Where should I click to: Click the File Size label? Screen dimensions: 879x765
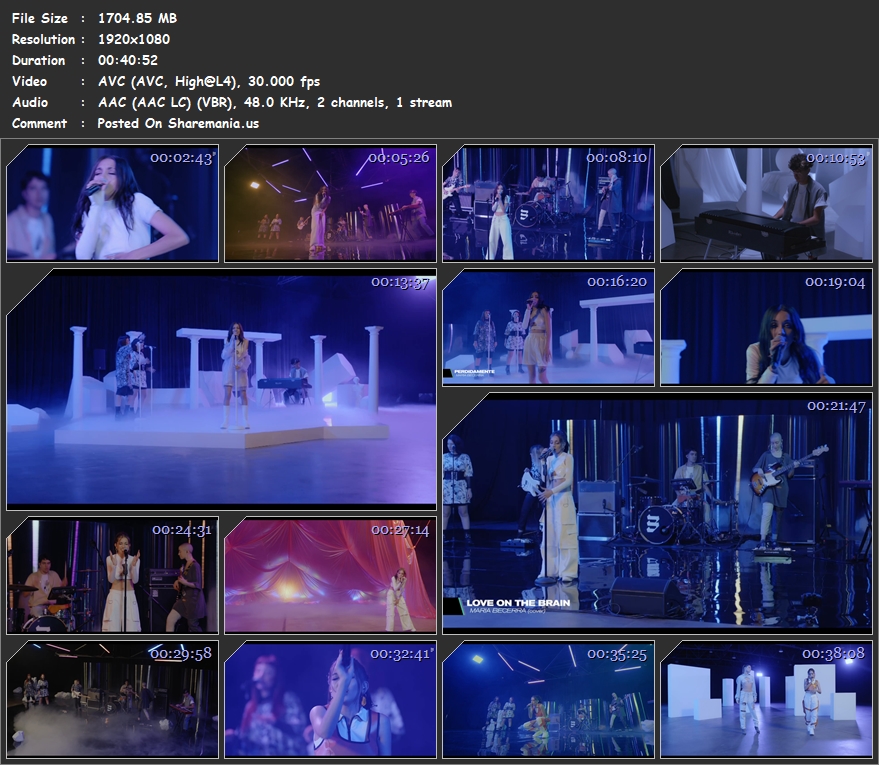(40, 18)
